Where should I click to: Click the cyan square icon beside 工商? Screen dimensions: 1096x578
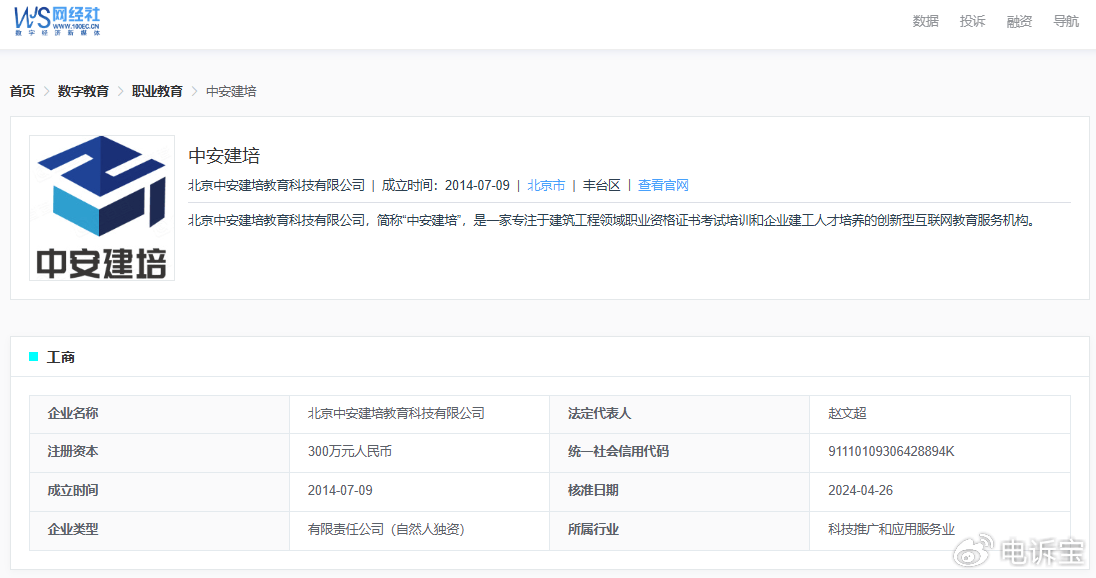34,357
